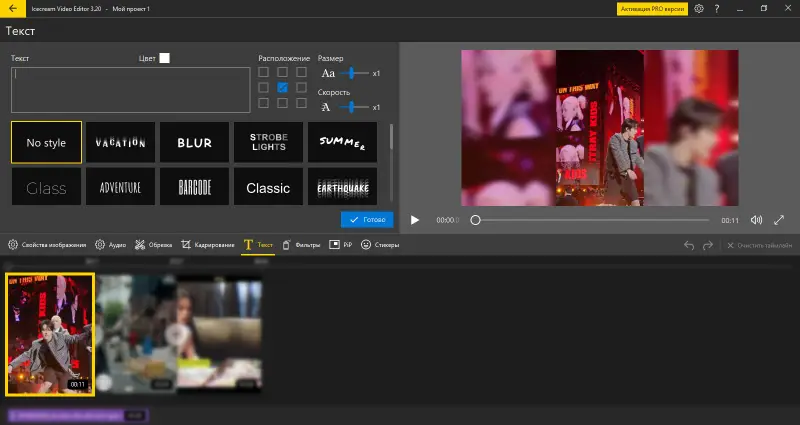Mute the preview with the speaker icon
The image size is (800, 425).
tap(756, 220)
